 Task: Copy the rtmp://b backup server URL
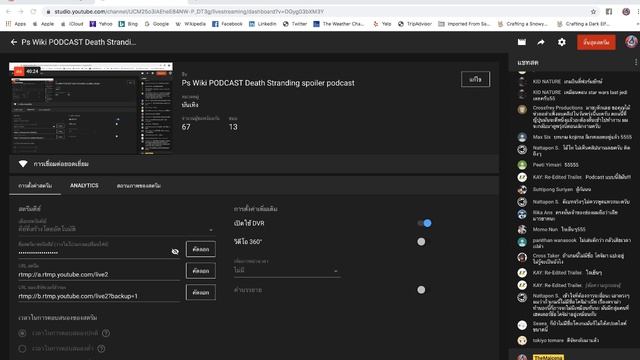(x=201, y=292)
